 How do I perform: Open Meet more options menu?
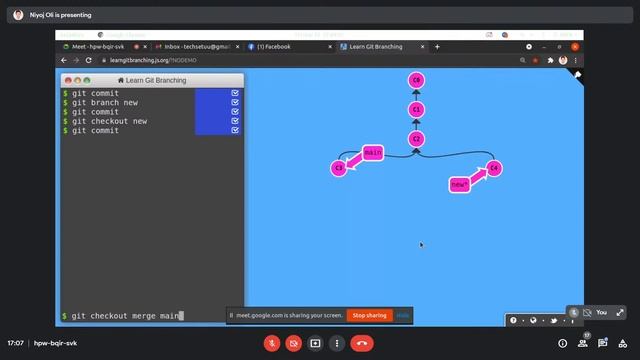pyautogui.click(x=337, y=343)
